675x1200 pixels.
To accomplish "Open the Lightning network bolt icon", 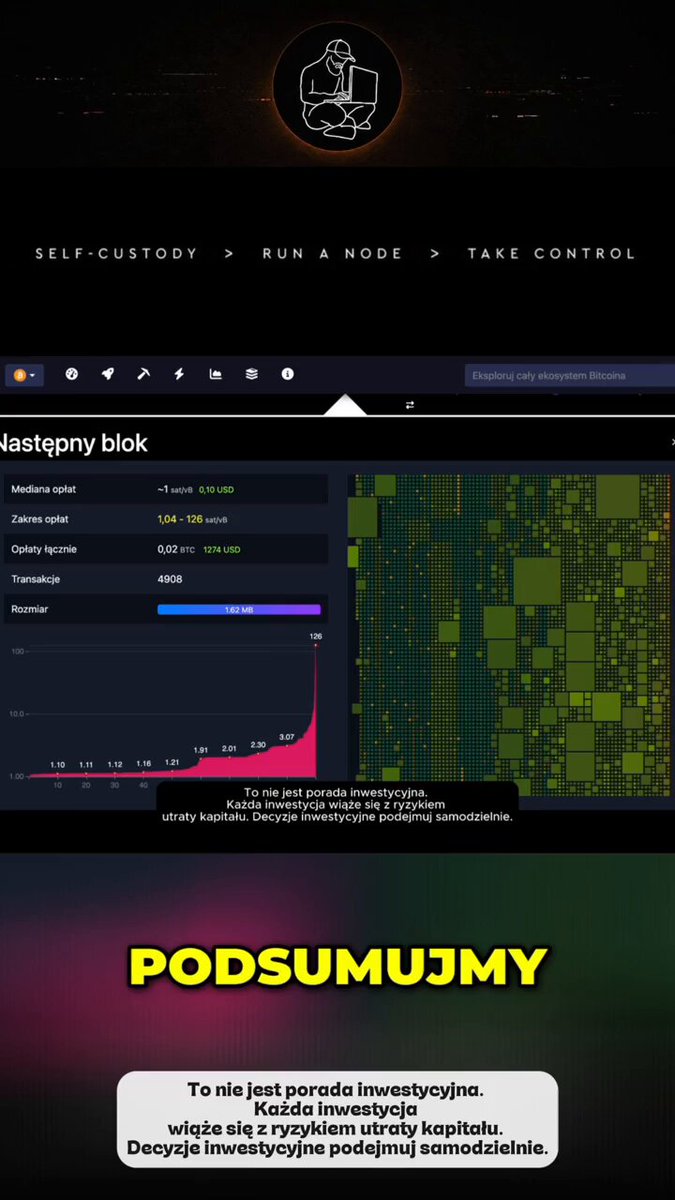I will 180,374.
